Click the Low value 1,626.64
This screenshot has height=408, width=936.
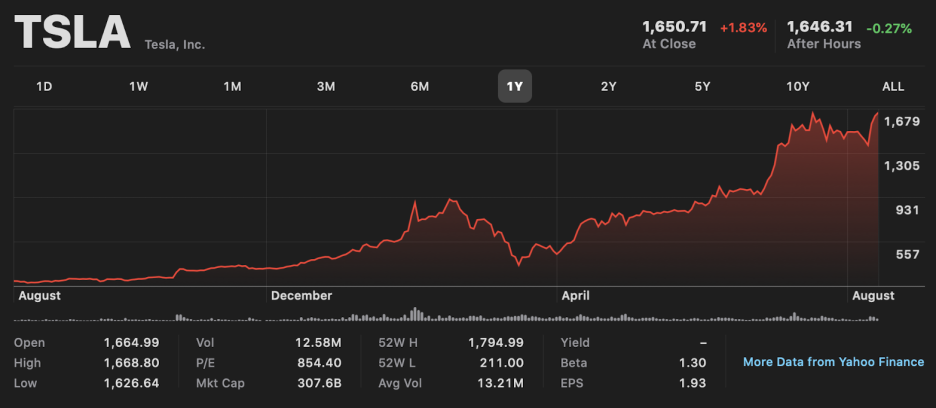(x=131, y=383)
